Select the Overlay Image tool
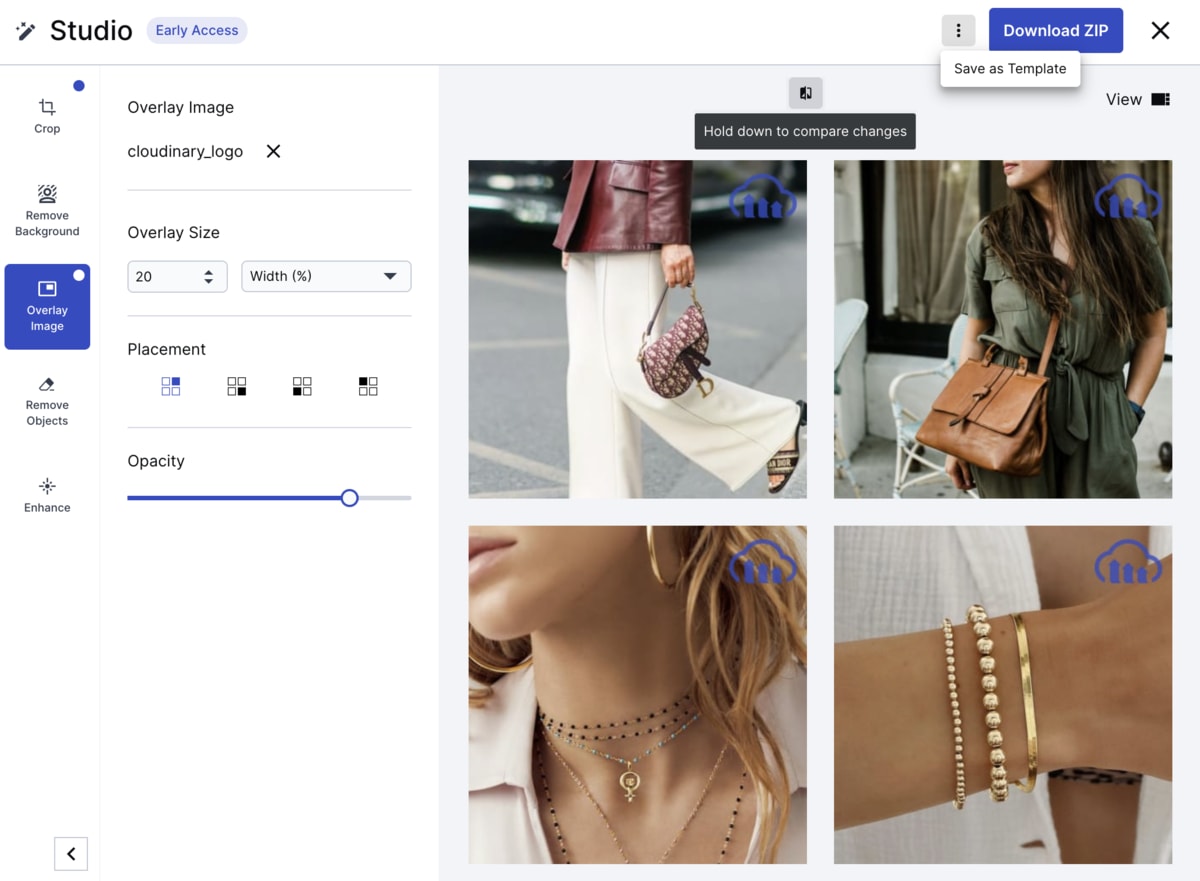The height and width of the screenshot is (881, 1200). coord(47,306)
